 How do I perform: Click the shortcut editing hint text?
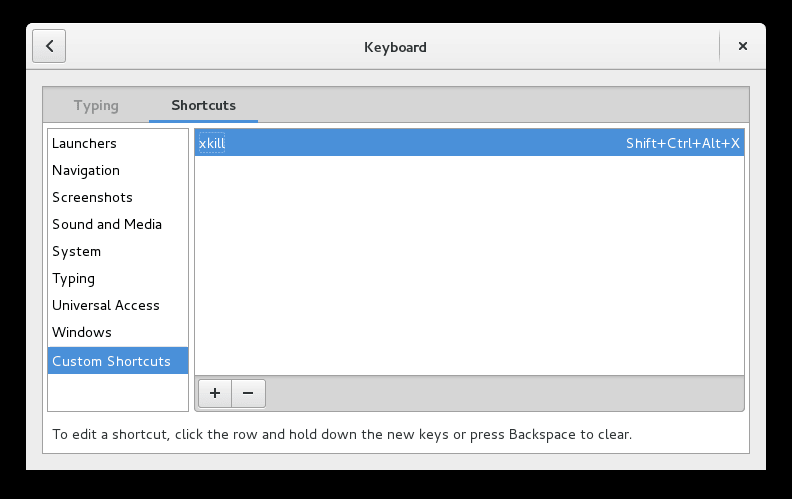pos(342,435)
